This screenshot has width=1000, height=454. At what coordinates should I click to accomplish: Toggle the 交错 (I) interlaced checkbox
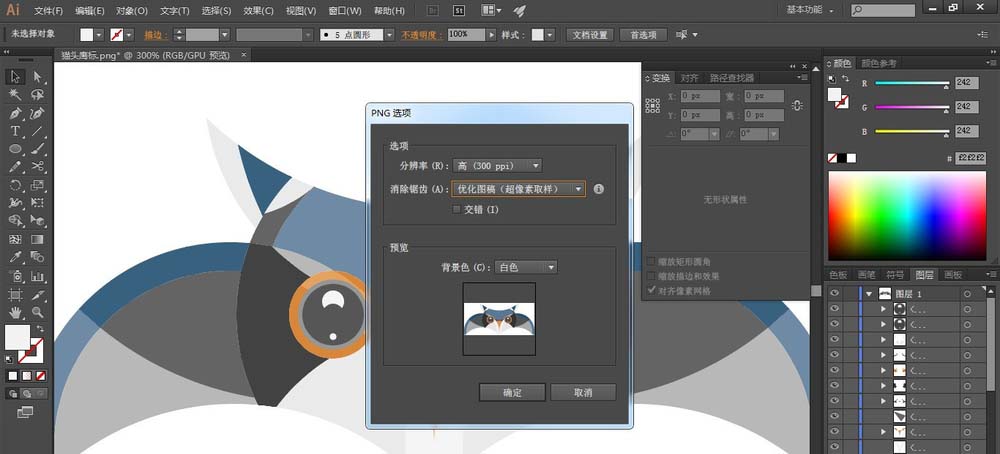[x=456, y=209]
